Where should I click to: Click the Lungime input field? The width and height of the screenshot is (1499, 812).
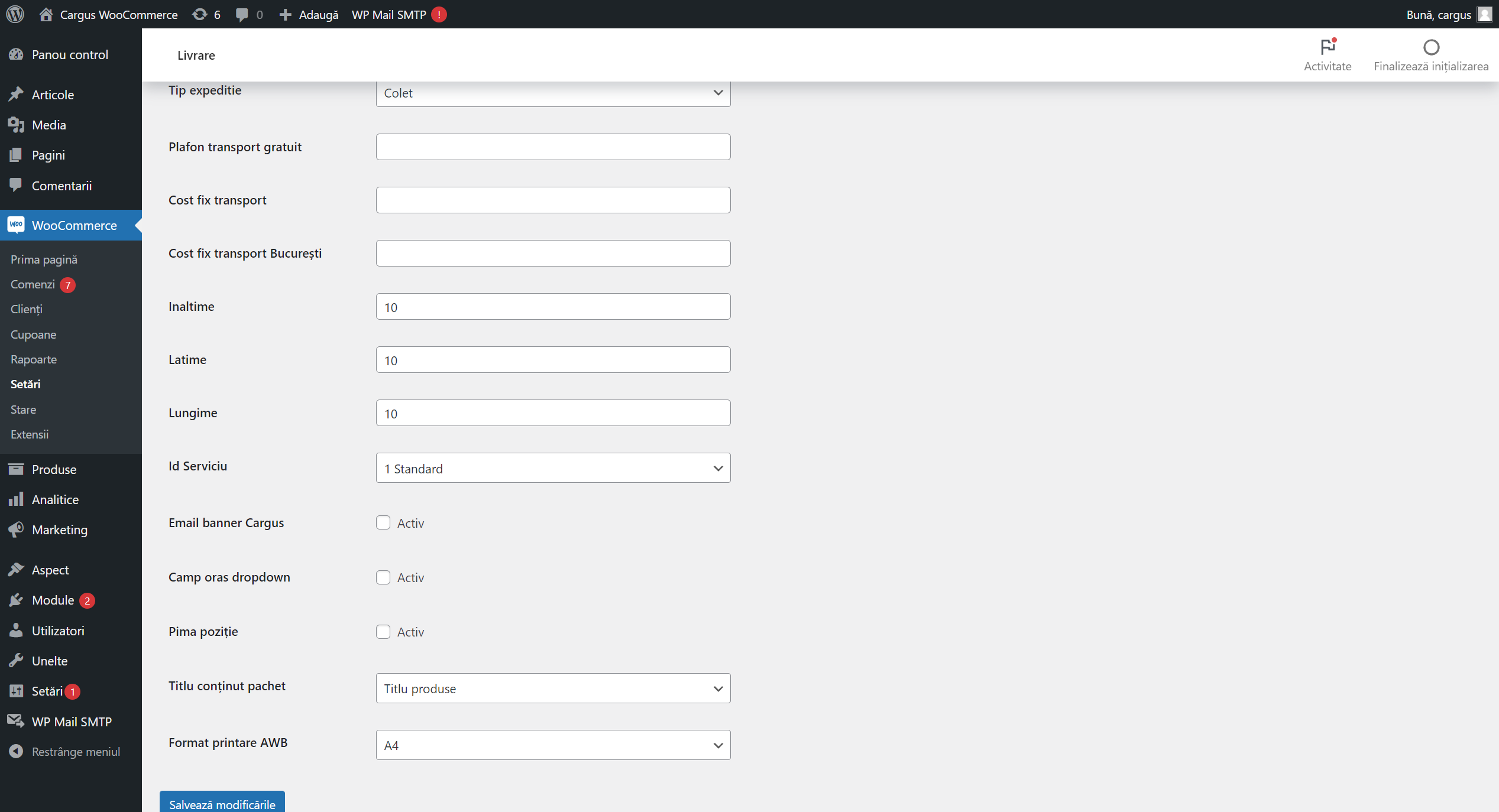point(553,413)
